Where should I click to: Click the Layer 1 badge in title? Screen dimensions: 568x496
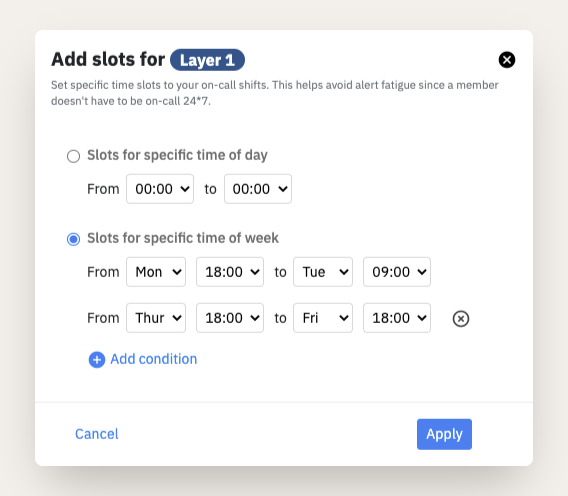point(208,60)
